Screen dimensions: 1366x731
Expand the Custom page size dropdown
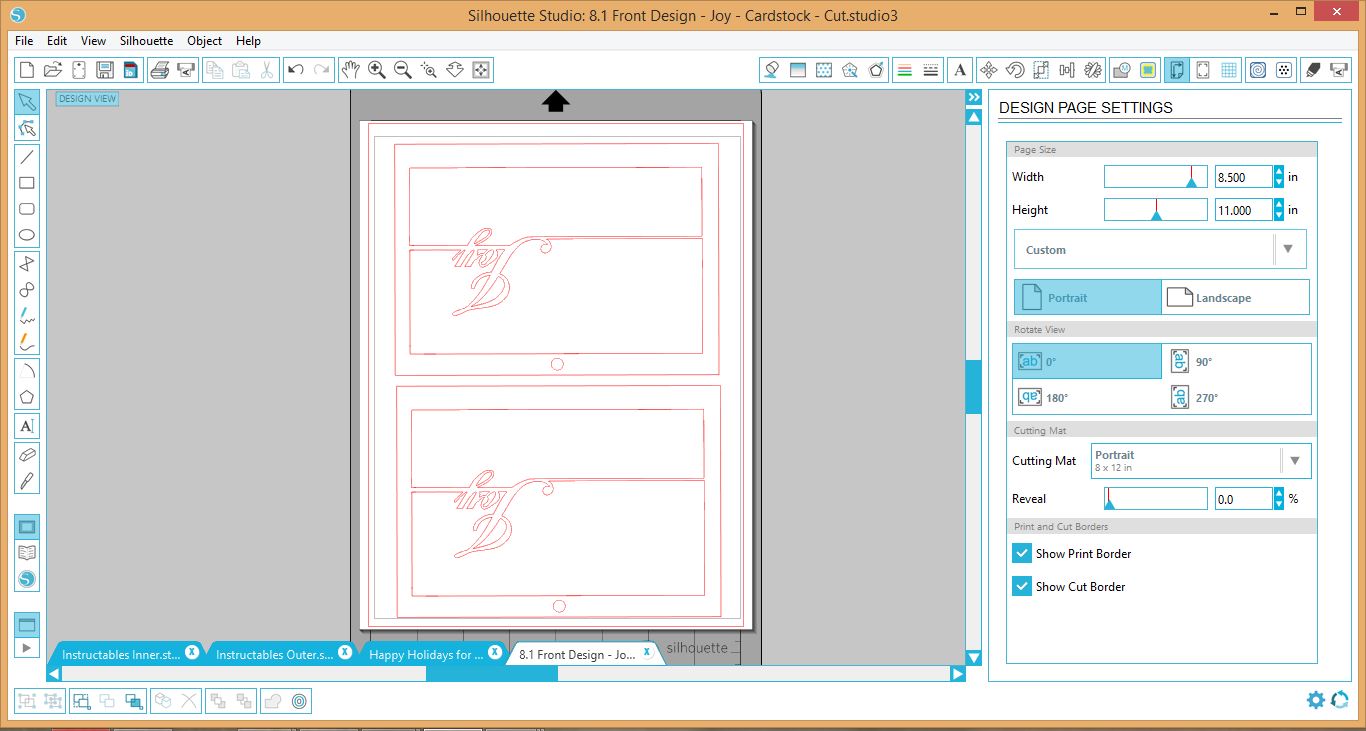[1288, 249]
